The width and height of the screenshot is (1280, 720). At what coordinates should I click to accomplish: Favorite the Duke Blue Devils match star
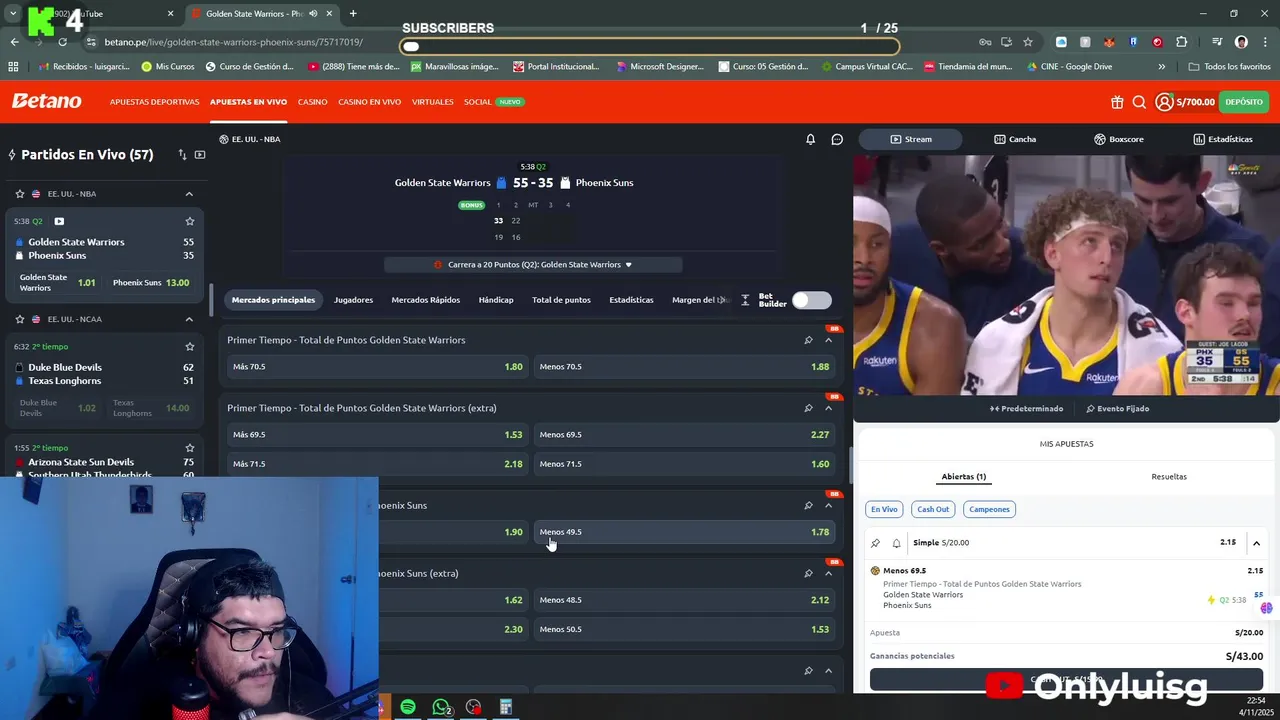(x=189, y=347)
